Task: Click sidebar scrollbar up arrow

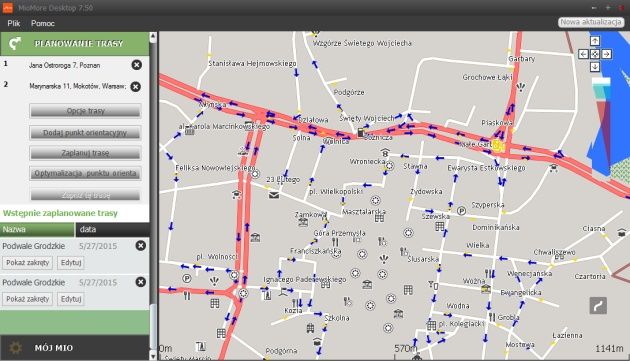Action: (153, 37)
